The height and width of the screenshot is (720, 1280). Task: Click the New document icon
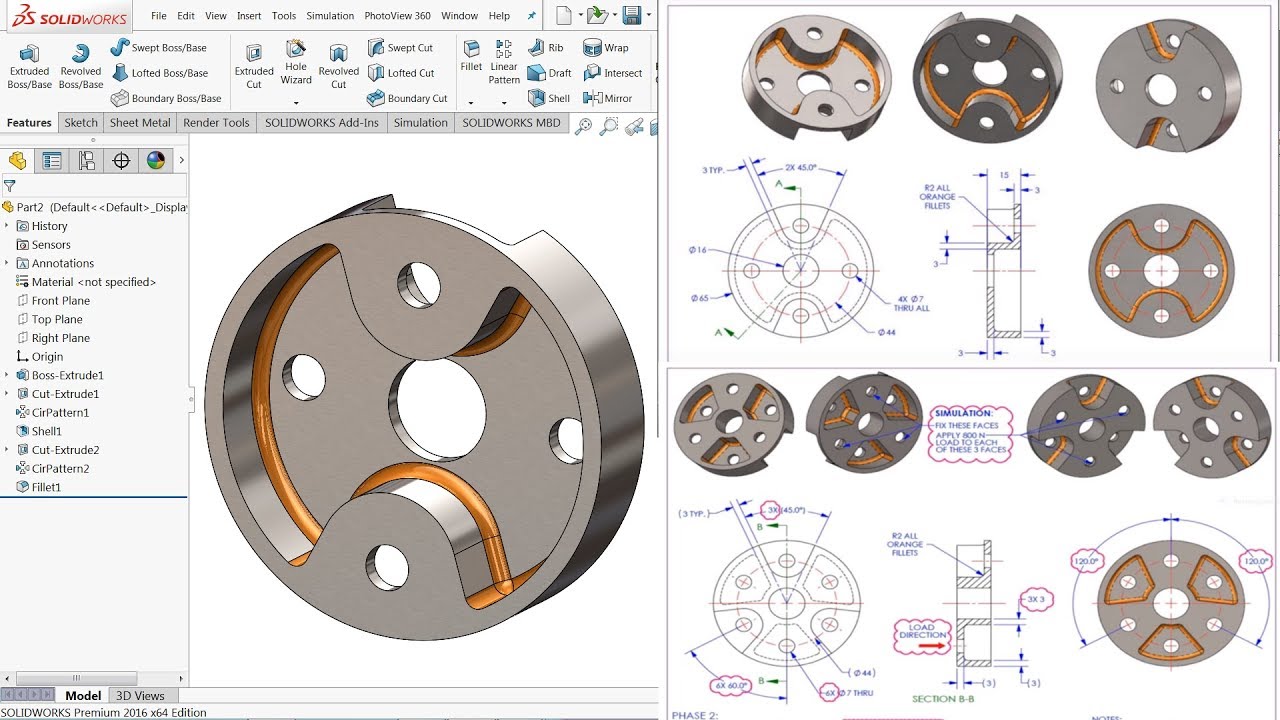click(x=564, y=15)
